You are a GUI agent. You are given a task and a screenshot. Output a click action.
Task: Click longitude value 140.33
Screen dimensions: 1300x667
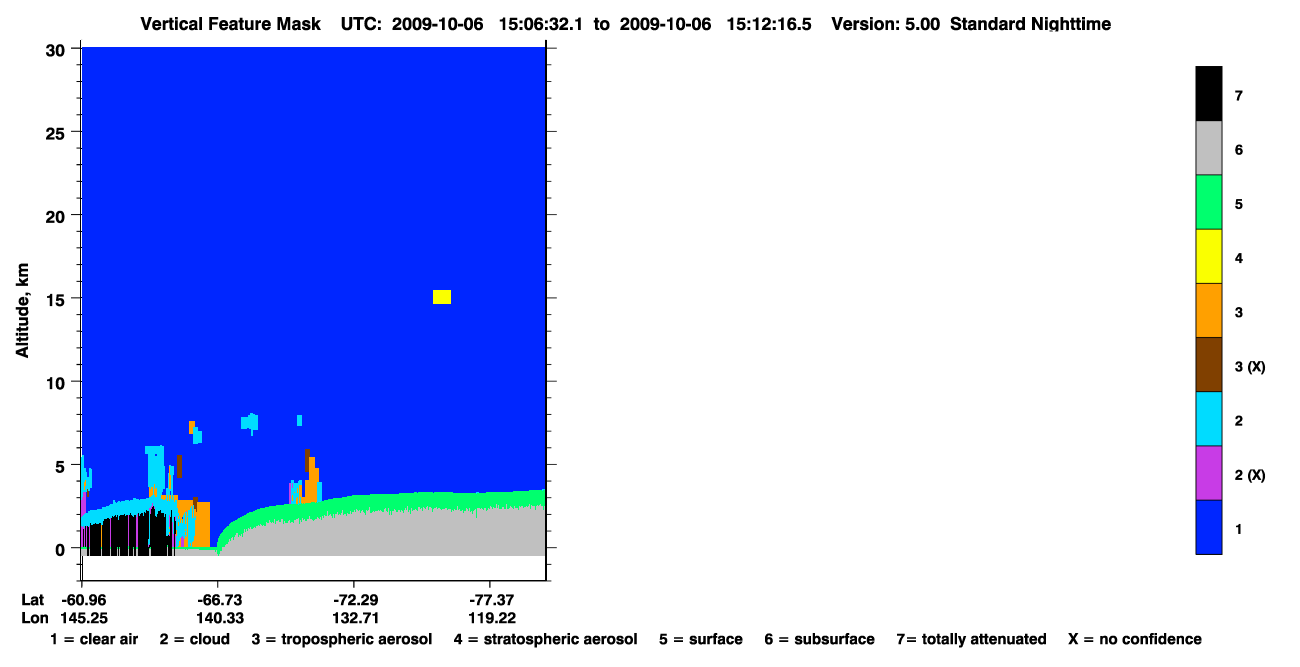219,618
